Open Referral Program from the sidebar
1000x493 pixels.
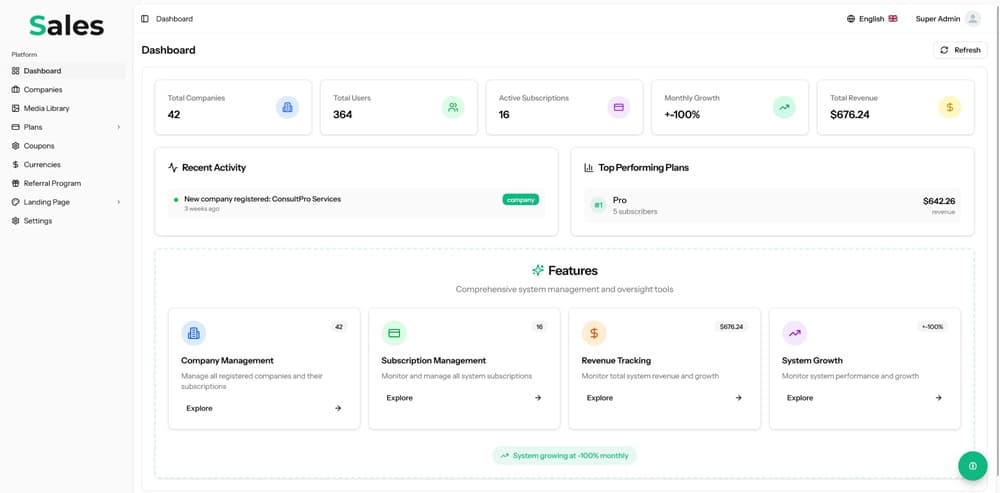pos(52,183)
